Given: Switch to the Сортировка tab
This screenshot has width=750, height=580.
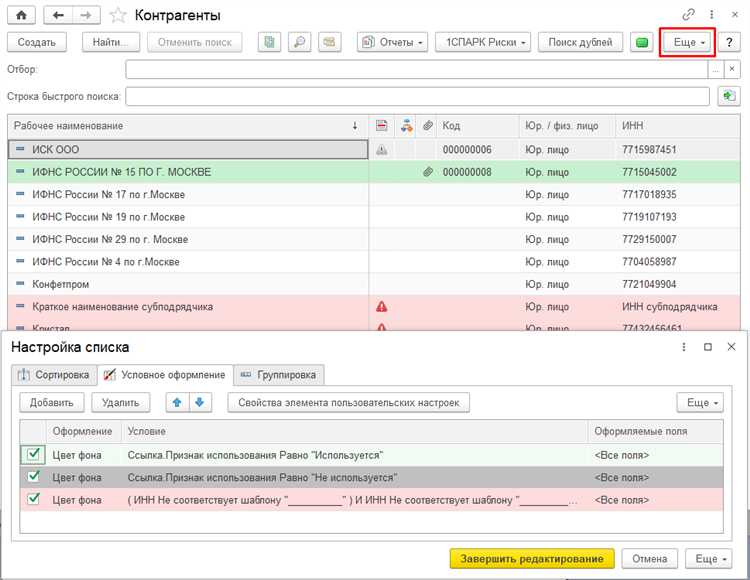Looking at the screenshot, I should click(53, 375).
